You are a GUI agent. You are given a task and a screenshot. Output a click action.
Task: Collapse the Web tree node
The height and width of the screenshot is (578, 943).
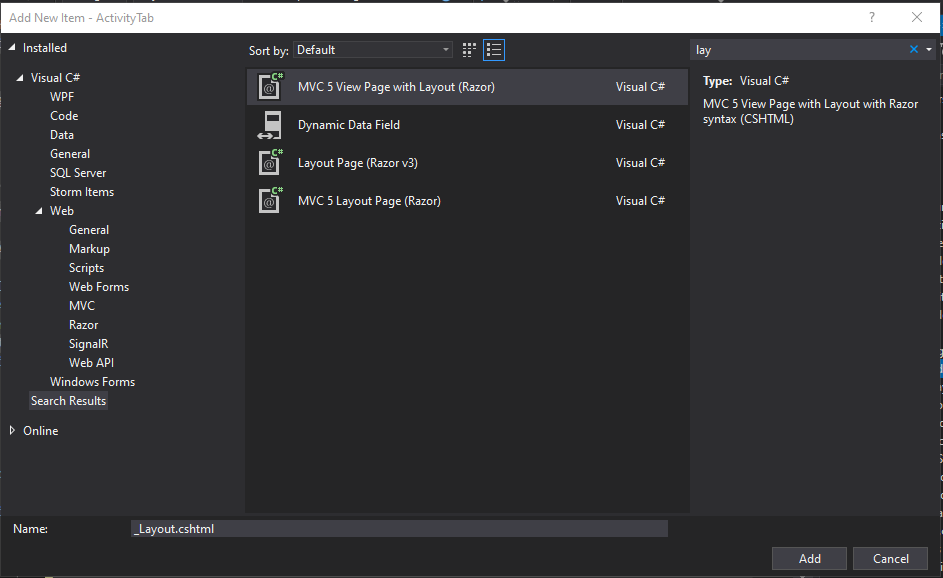pos(39,211)
